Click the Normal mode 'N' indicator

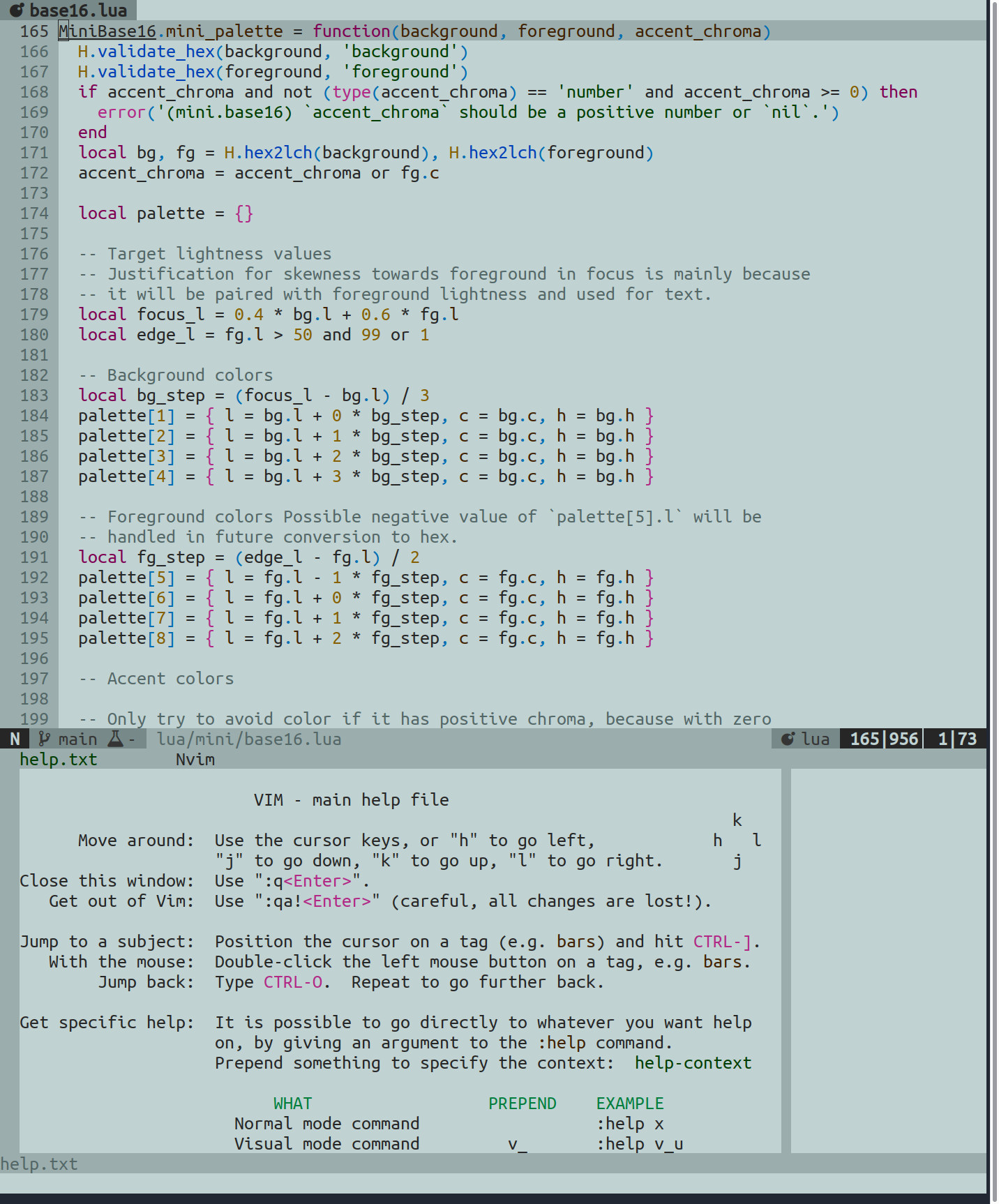pyautogui.click(x=15, y=739)
